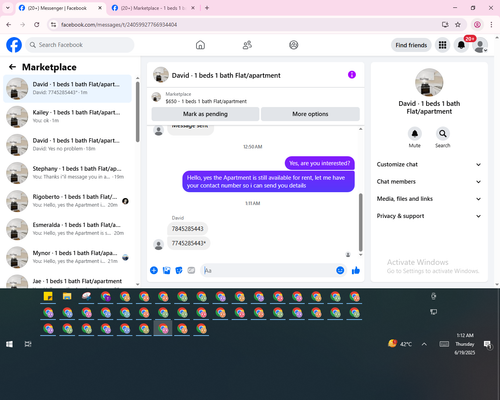Screen dimensions: 500x400
Task: Click Find friends button
Action: (411, 45)
